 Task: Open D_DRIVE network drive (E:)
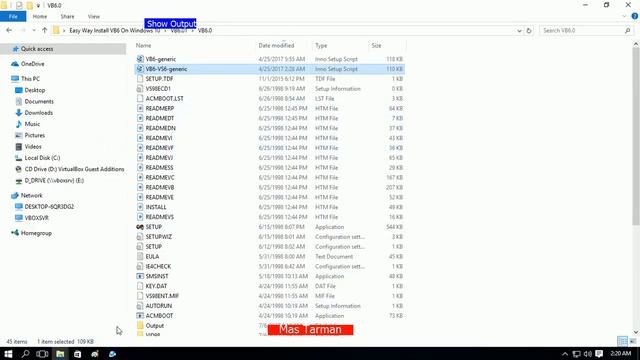tap(54, 180)
